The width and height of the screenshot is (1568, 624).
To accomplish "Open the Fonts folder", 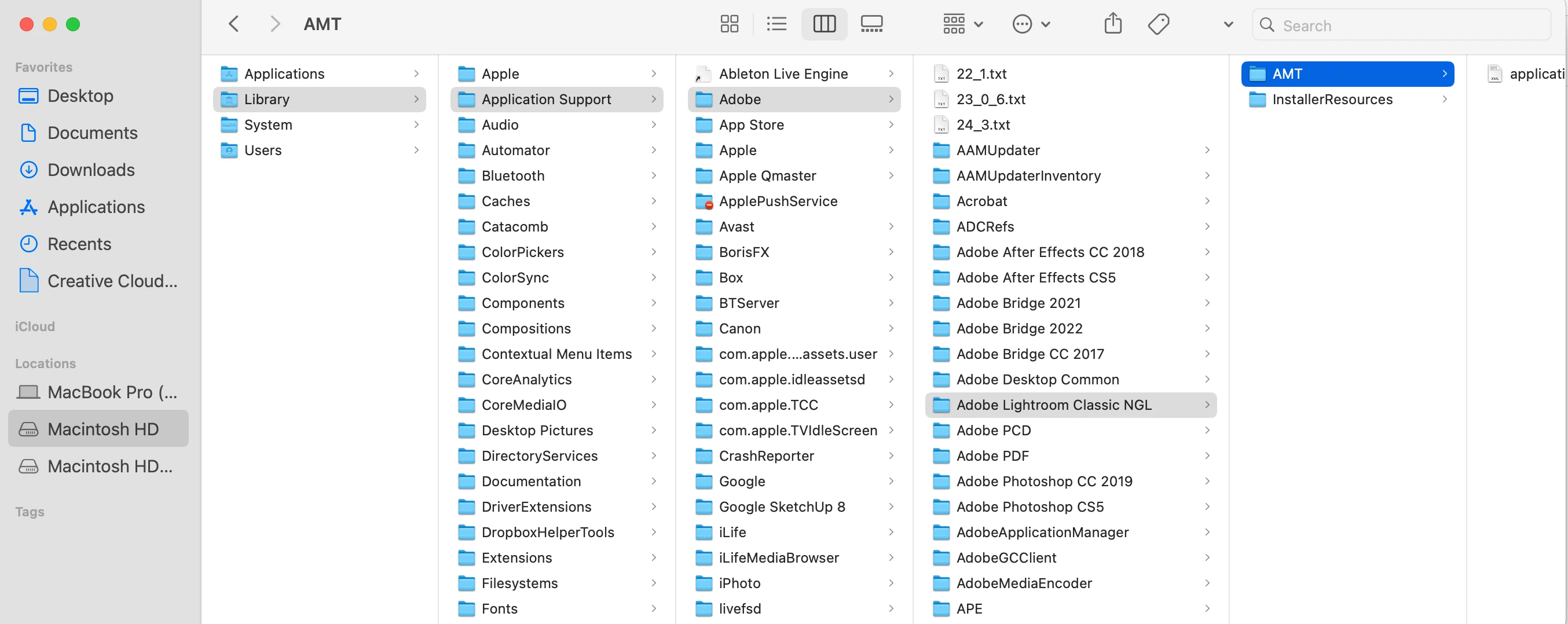I will pyautogui.click(x=556, y=609).
